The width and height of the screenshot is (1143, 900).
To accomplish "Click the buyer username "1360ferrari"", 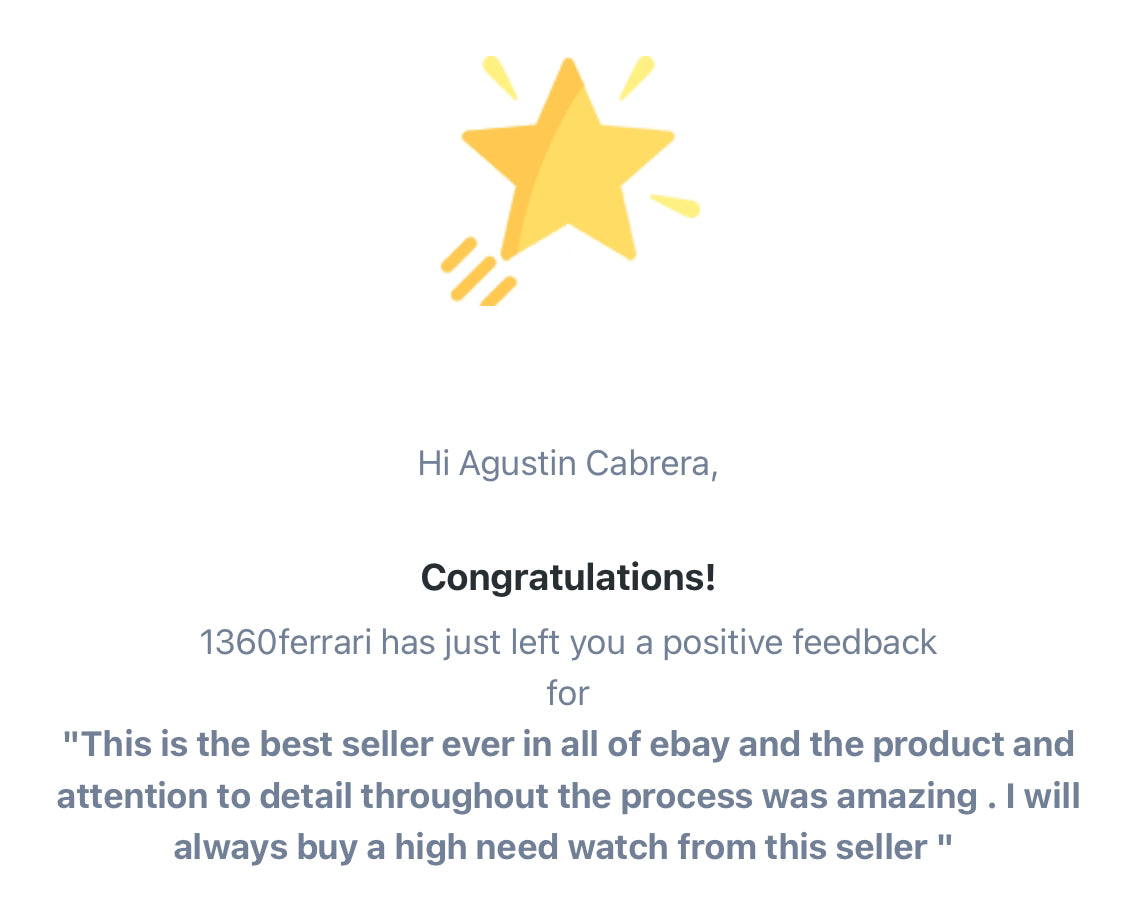I will click(286, 643).
